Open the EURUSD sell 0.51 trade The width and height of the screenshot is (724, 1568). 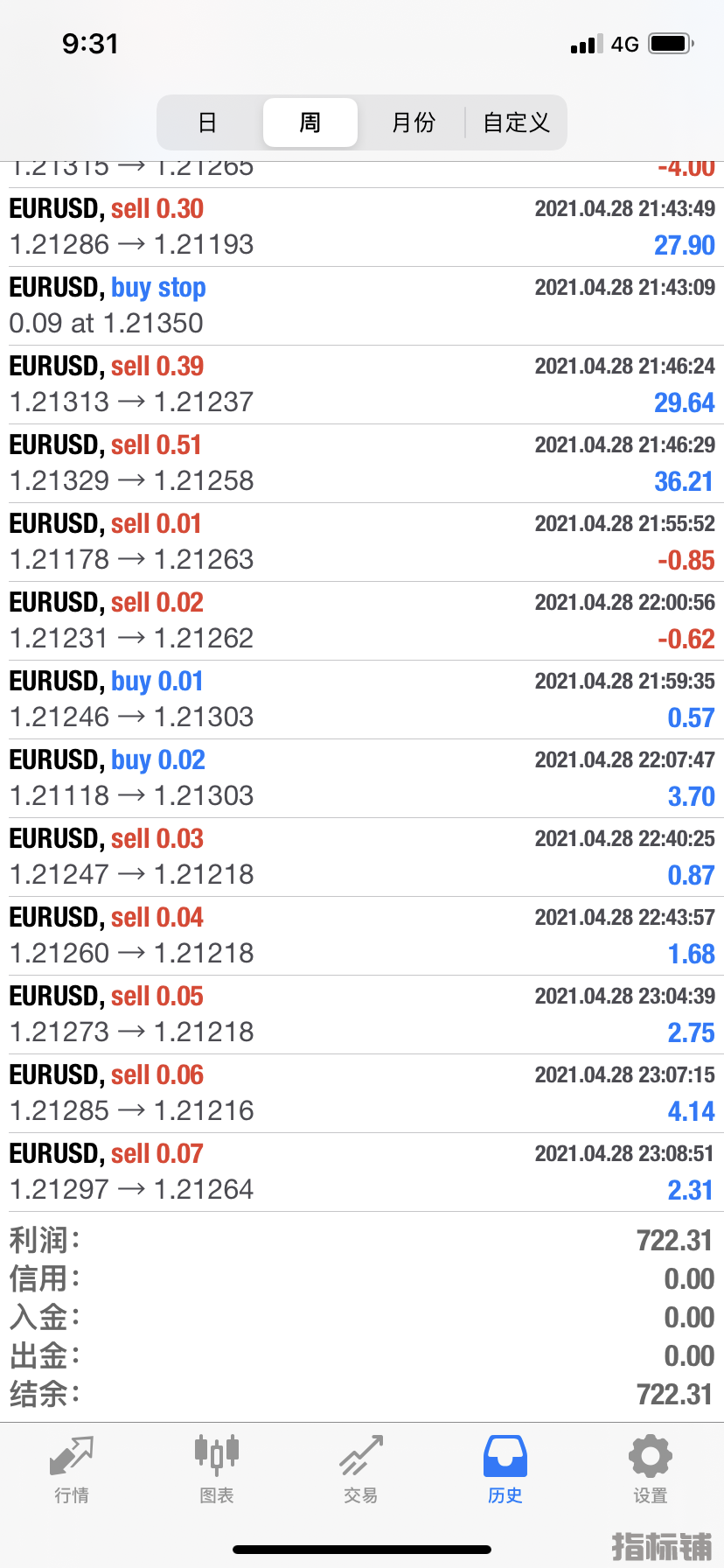[x=362, y=463]
